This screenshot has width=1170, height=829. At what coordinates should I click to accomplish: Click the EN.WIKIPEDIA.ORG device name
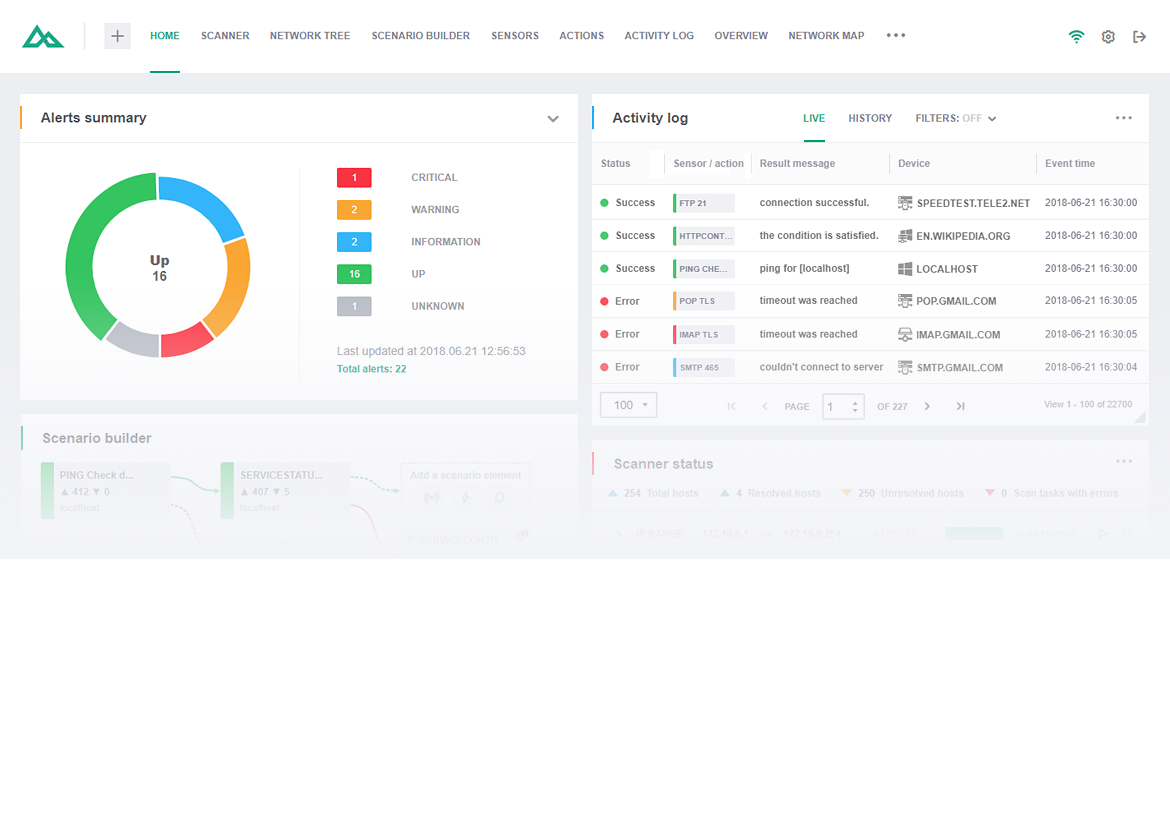click(963, 236)
